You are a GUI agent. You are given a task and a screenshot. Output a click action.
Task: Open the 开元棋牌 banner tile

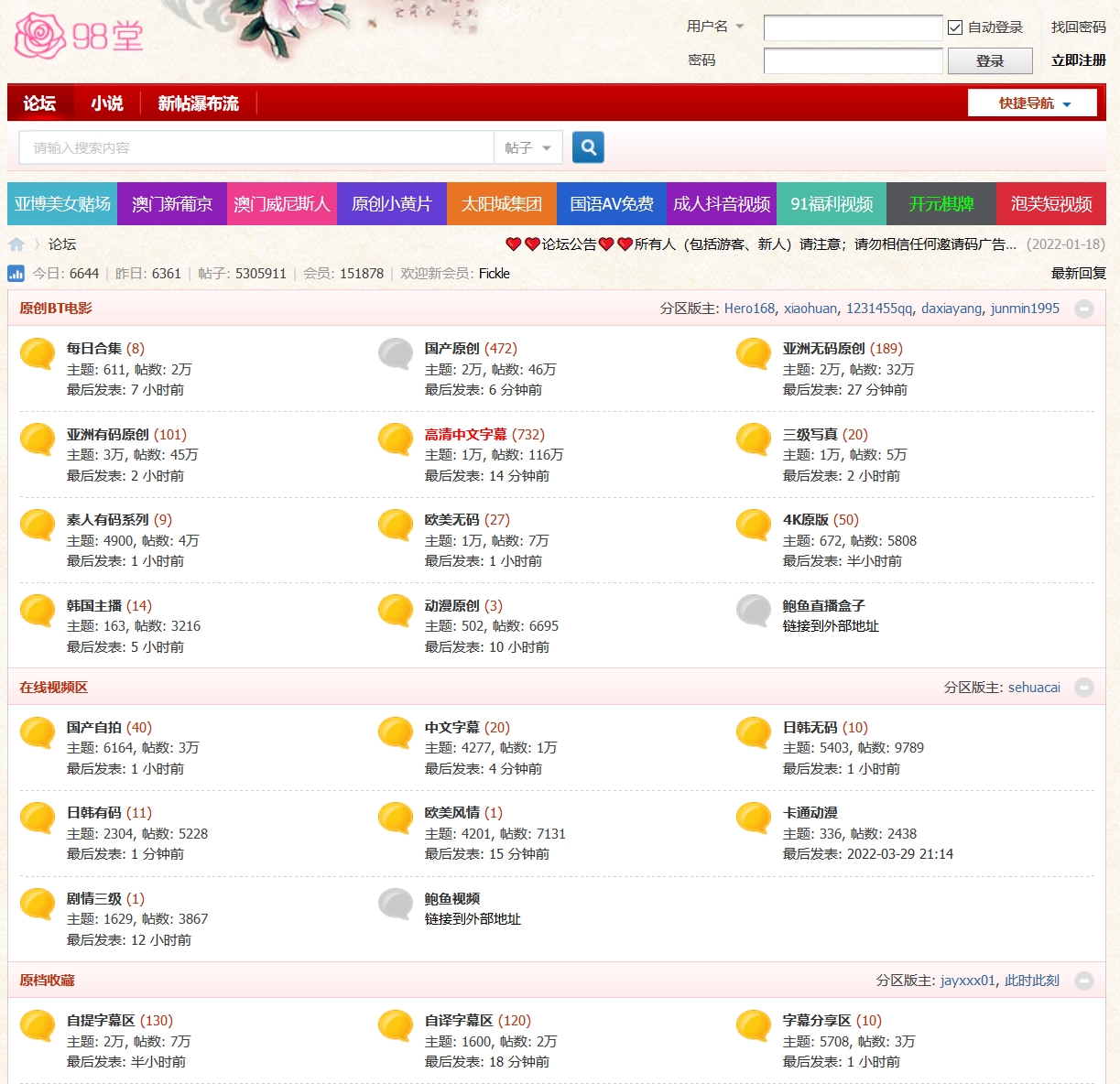(x=941, y=203)
